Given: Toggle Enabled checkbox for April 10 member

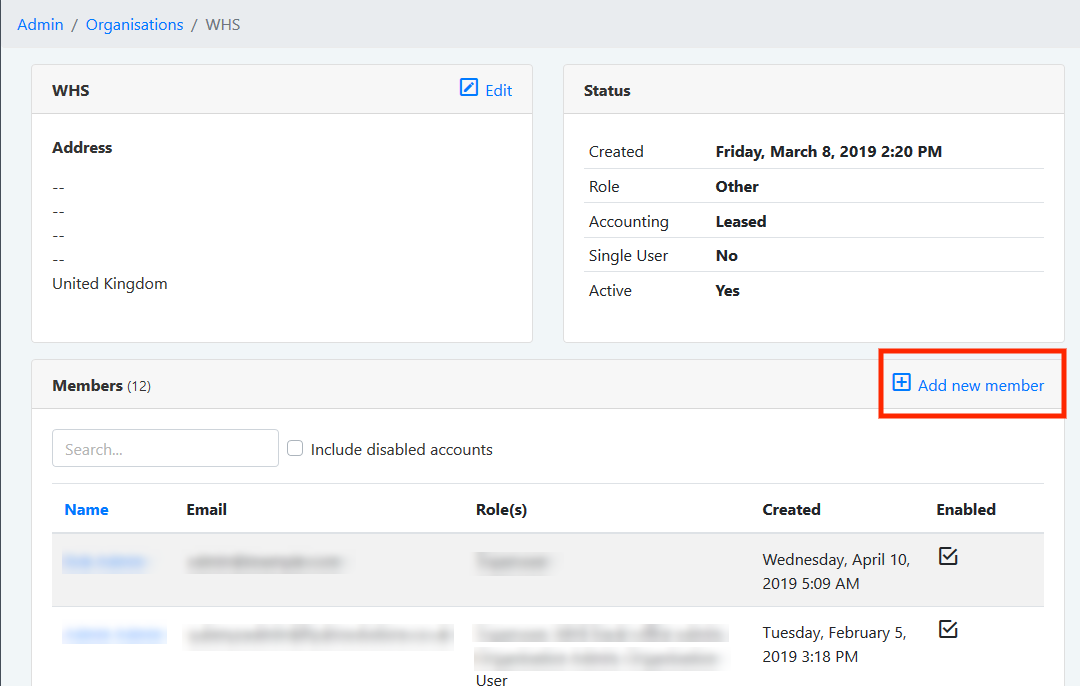Looking at the screenshot, I should (x=948, y=556).
